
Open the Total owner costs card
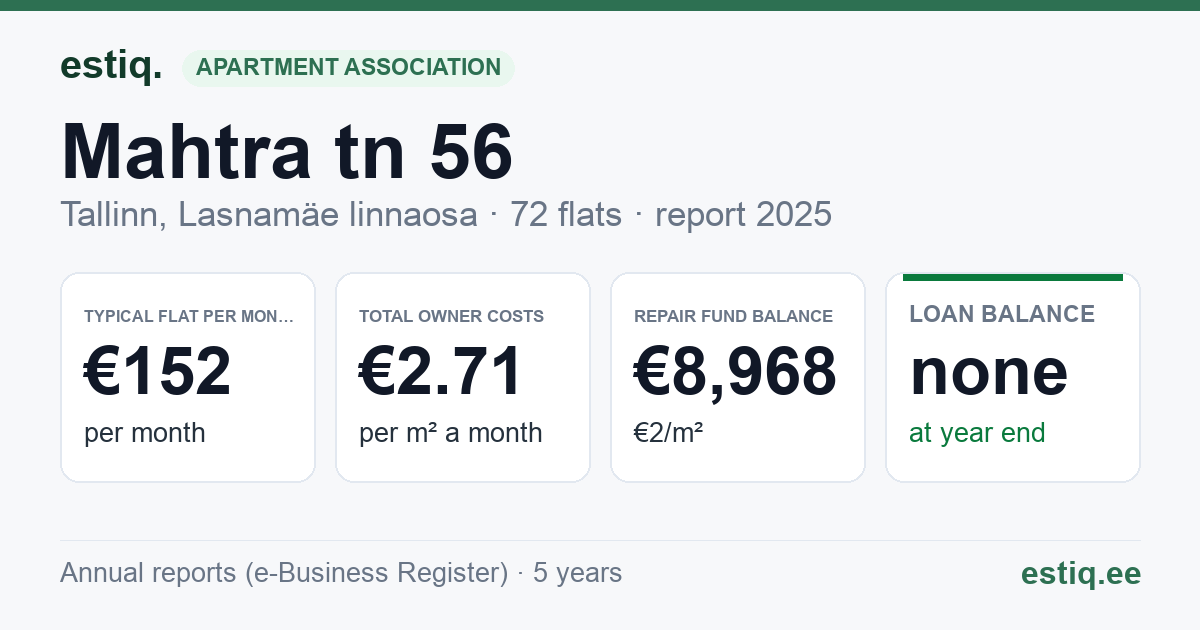(x=463, y=377)
